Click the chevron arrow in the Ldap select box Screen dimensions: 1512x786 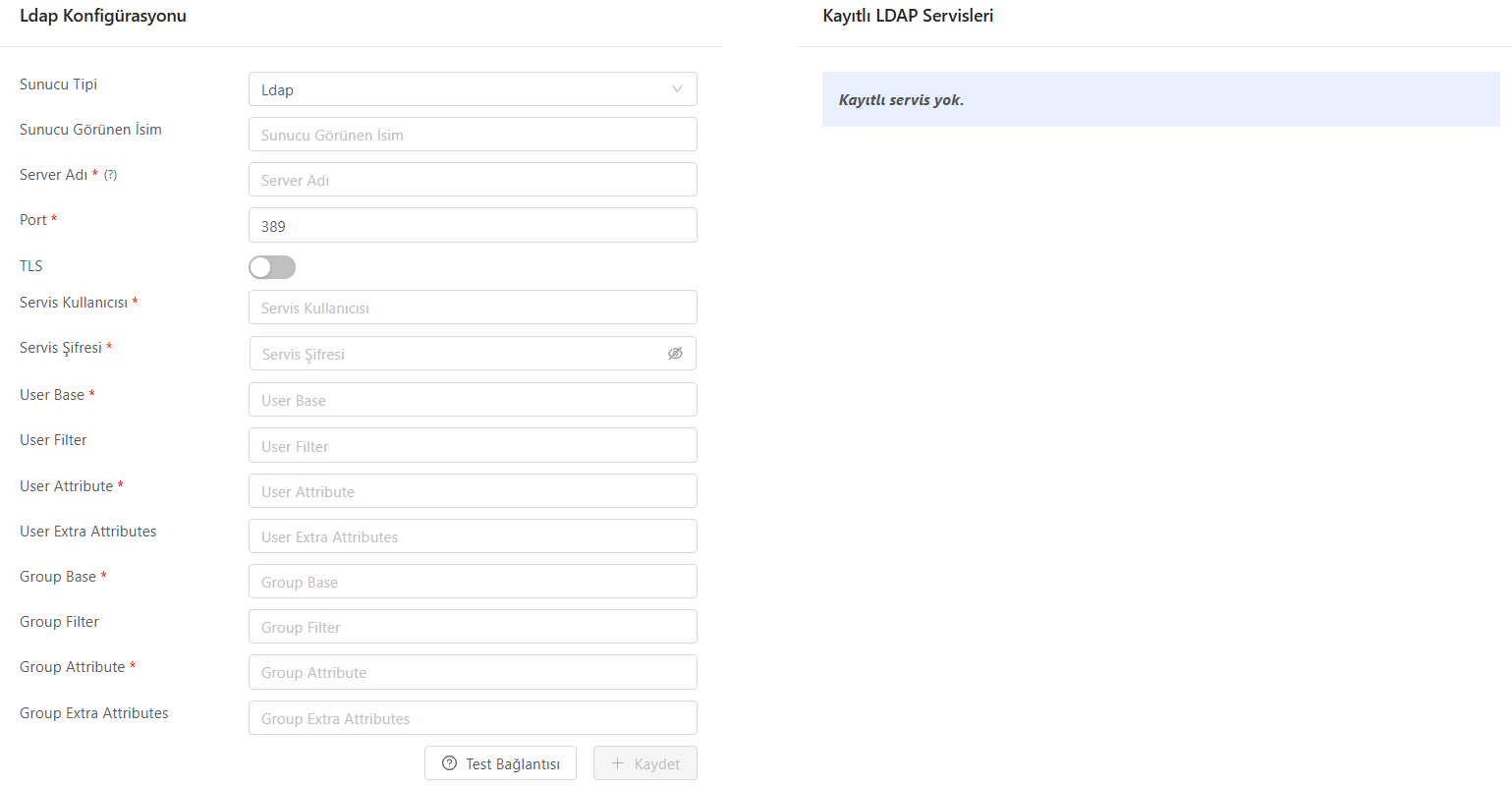[x=677, y=89]
